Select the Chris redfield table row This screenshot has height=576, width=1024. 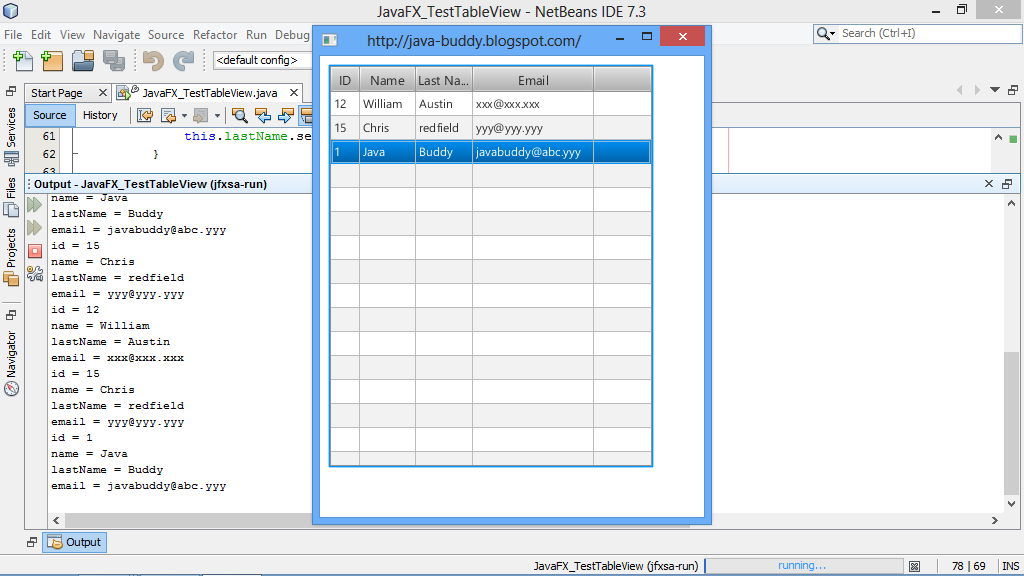(490, 128)
